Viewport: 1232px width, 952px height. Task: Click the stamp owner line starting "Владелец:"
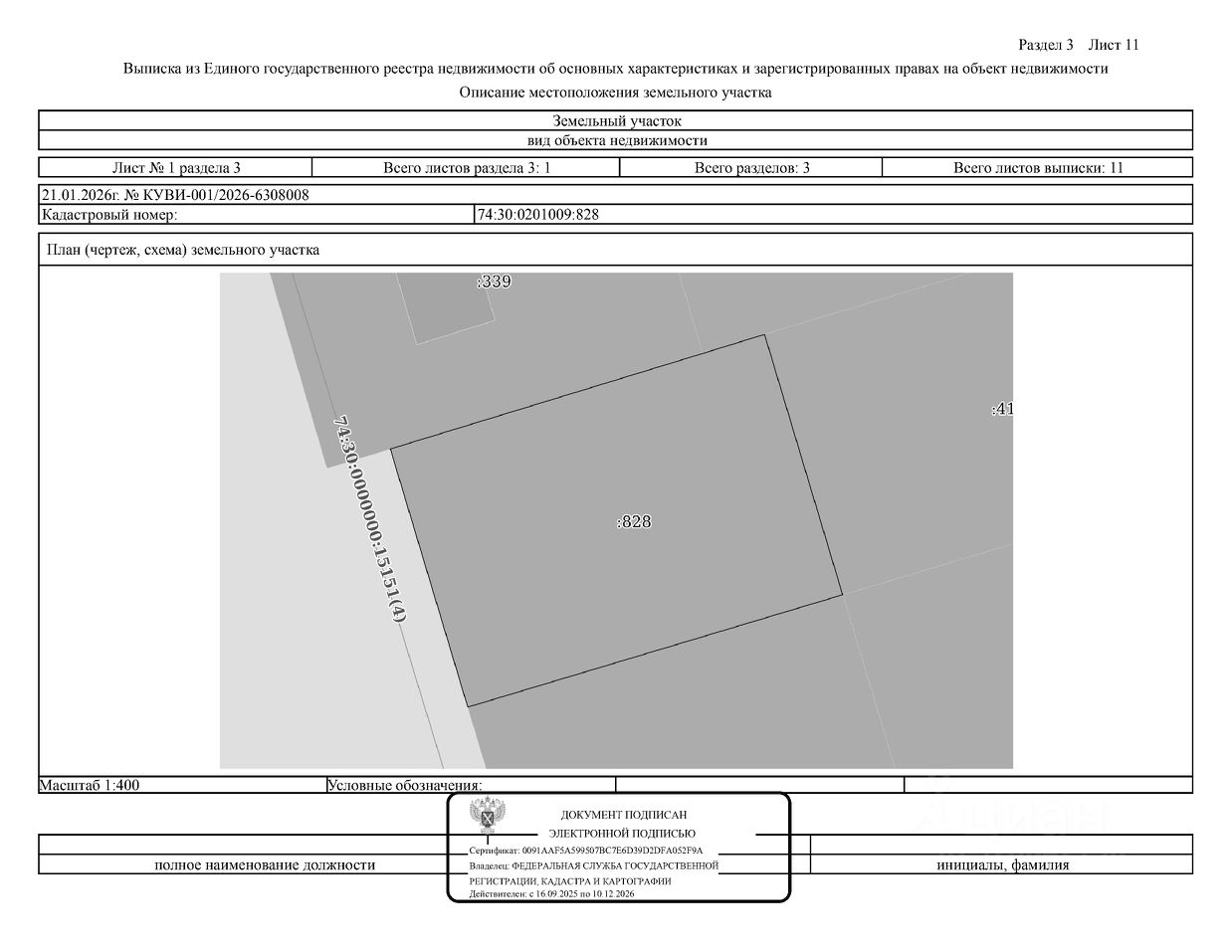[594, 866]
